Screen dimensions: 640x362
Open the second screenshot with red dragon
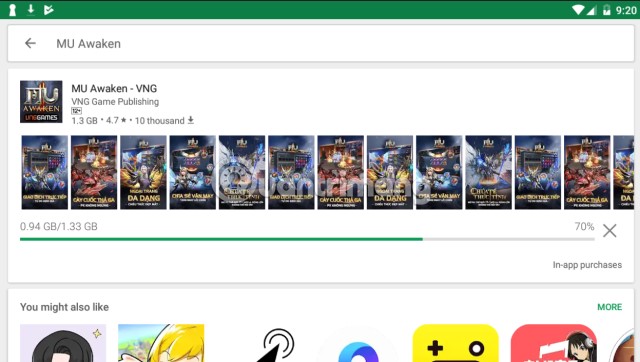[x=94, y=172]
